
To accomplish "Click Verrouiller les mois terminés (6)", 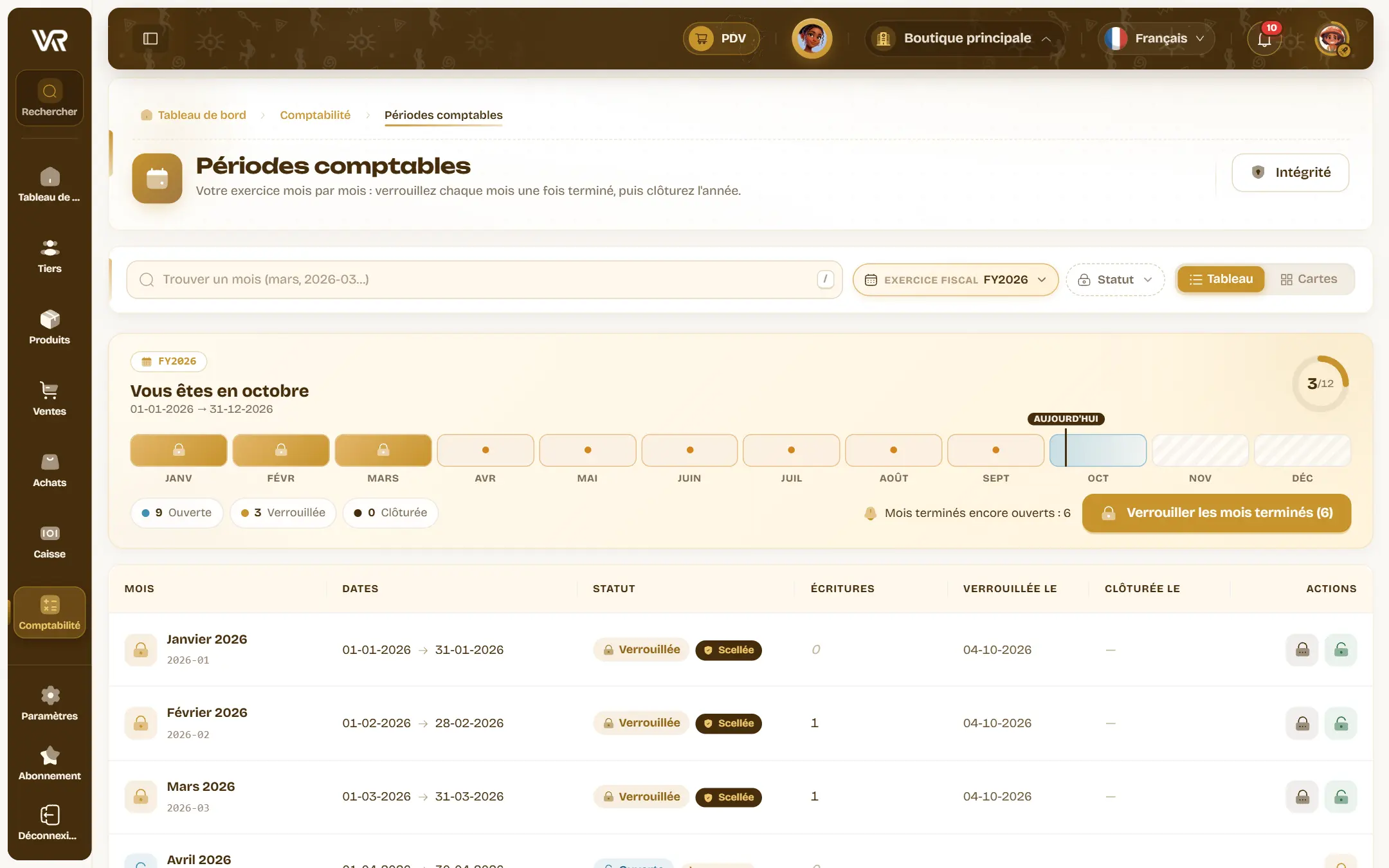I will (x=1217, y=513).
